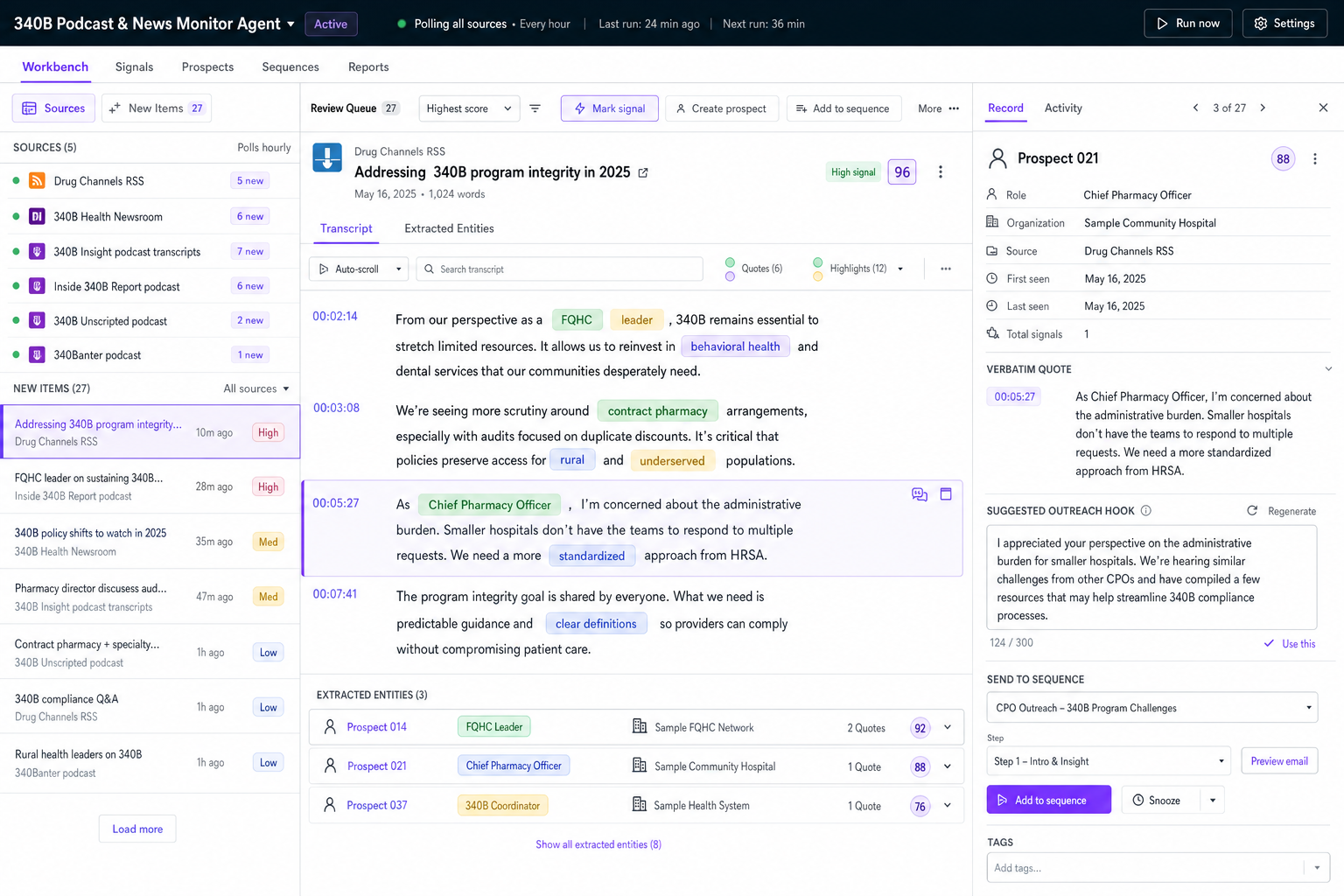Open Highlights dropdown caret
This screenshot has width=1344, height=896.
coord(900,269)
